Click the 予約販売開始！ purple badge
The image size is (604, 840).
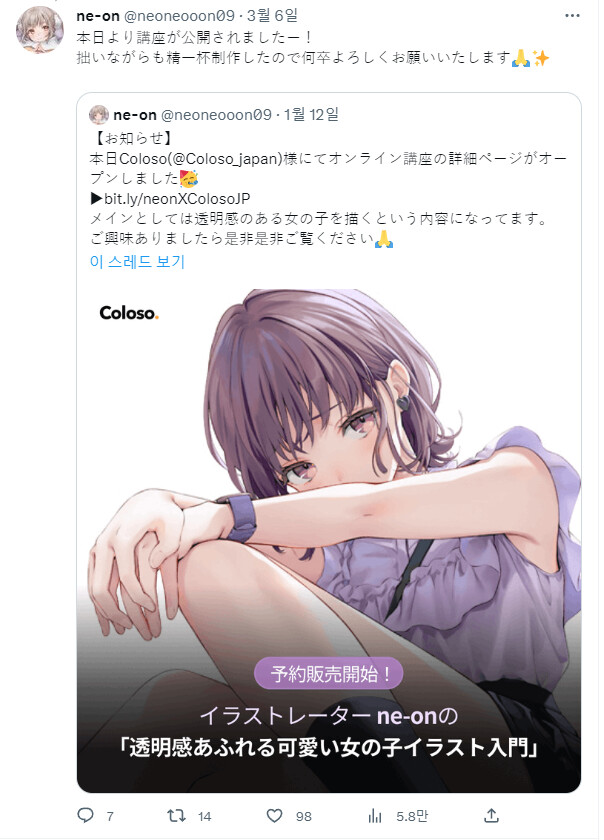point(329,673)
